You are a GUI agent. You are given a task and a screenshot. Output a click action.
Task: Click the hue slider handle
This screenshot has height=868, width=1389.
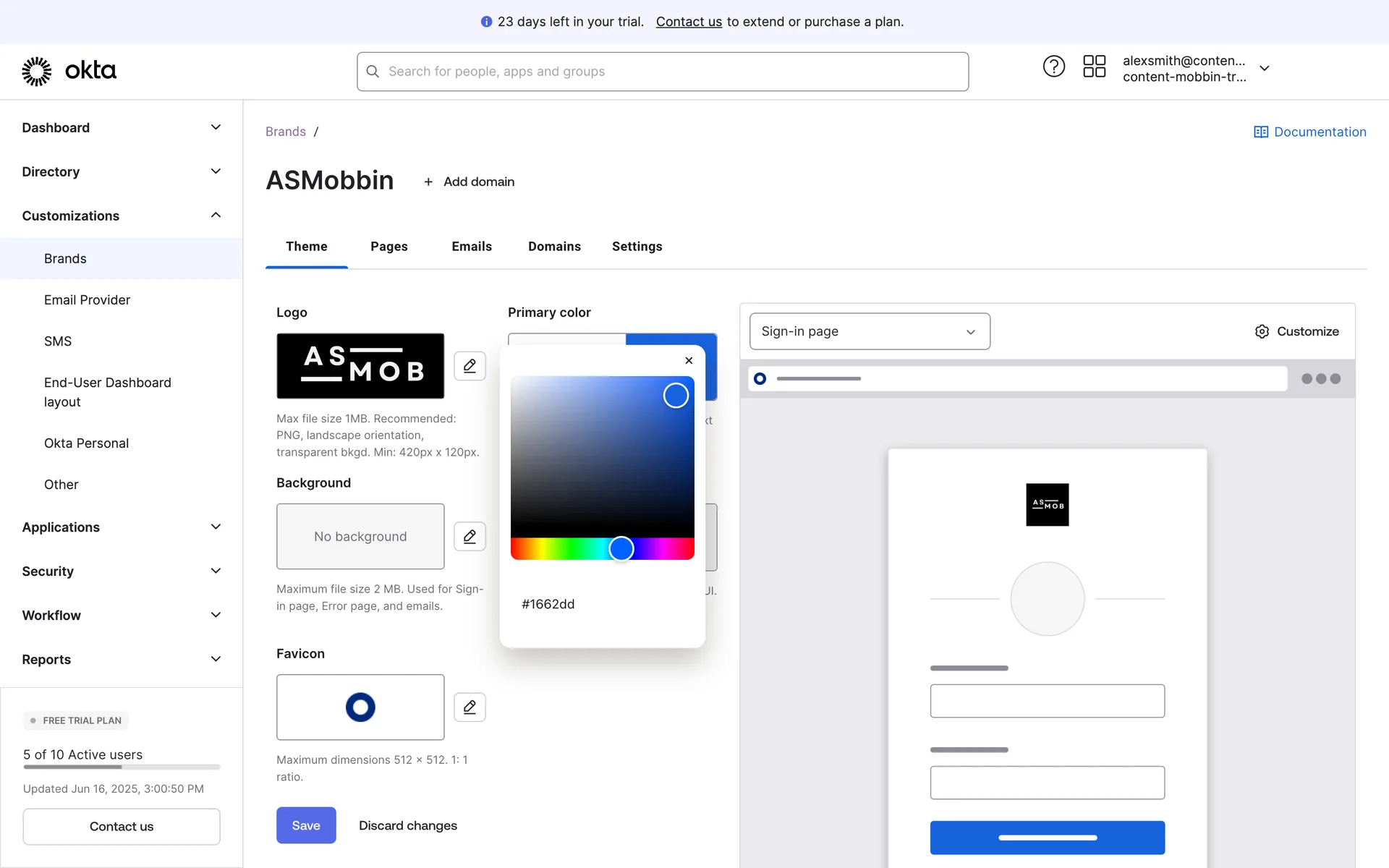621,549
